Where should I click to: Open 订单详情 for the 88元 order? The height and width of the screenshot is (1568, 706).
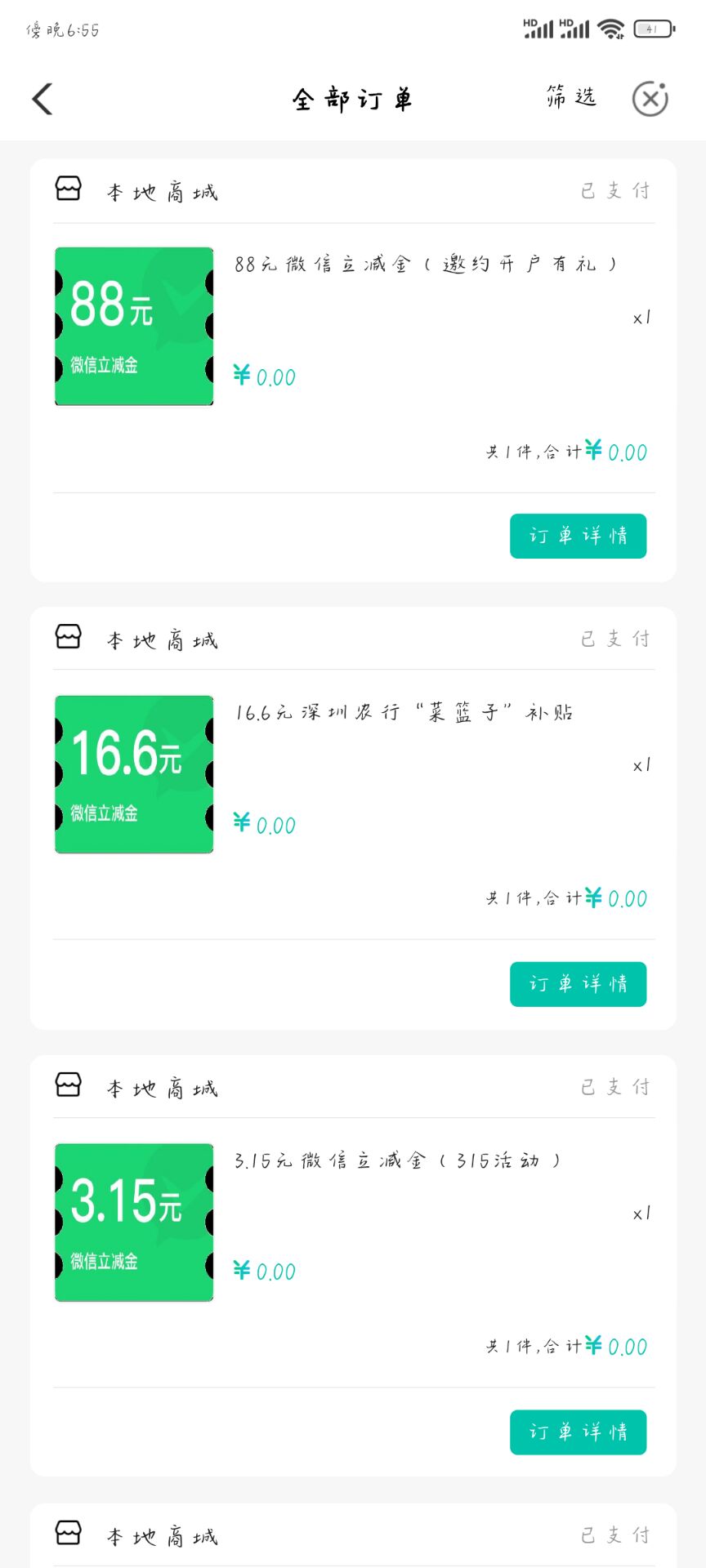[579, 536]
